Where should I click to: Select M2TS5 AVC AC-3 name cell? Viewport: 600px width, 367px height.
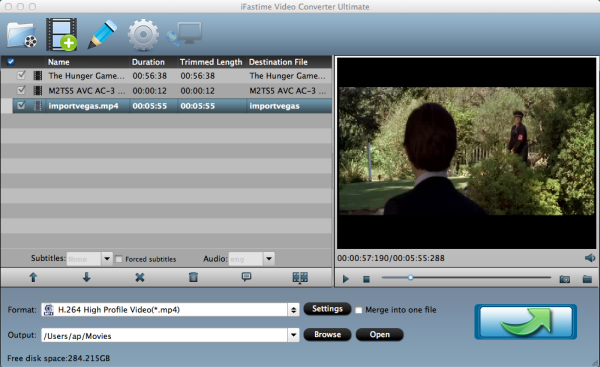(86, 91)
